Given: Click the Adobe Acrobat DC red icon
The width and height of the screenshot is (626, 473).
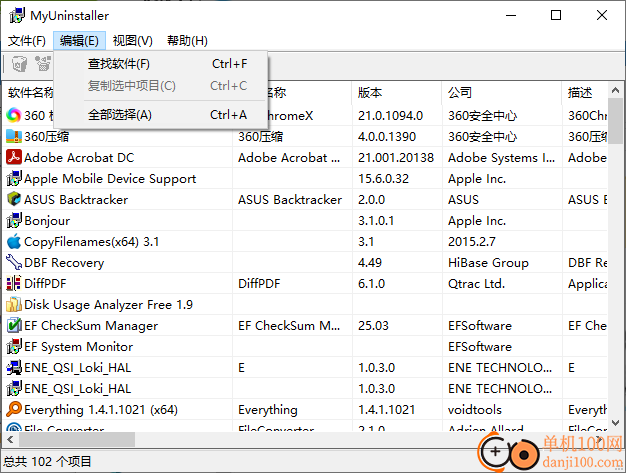Looking at the screenshot, I should (x=14, y=157).
